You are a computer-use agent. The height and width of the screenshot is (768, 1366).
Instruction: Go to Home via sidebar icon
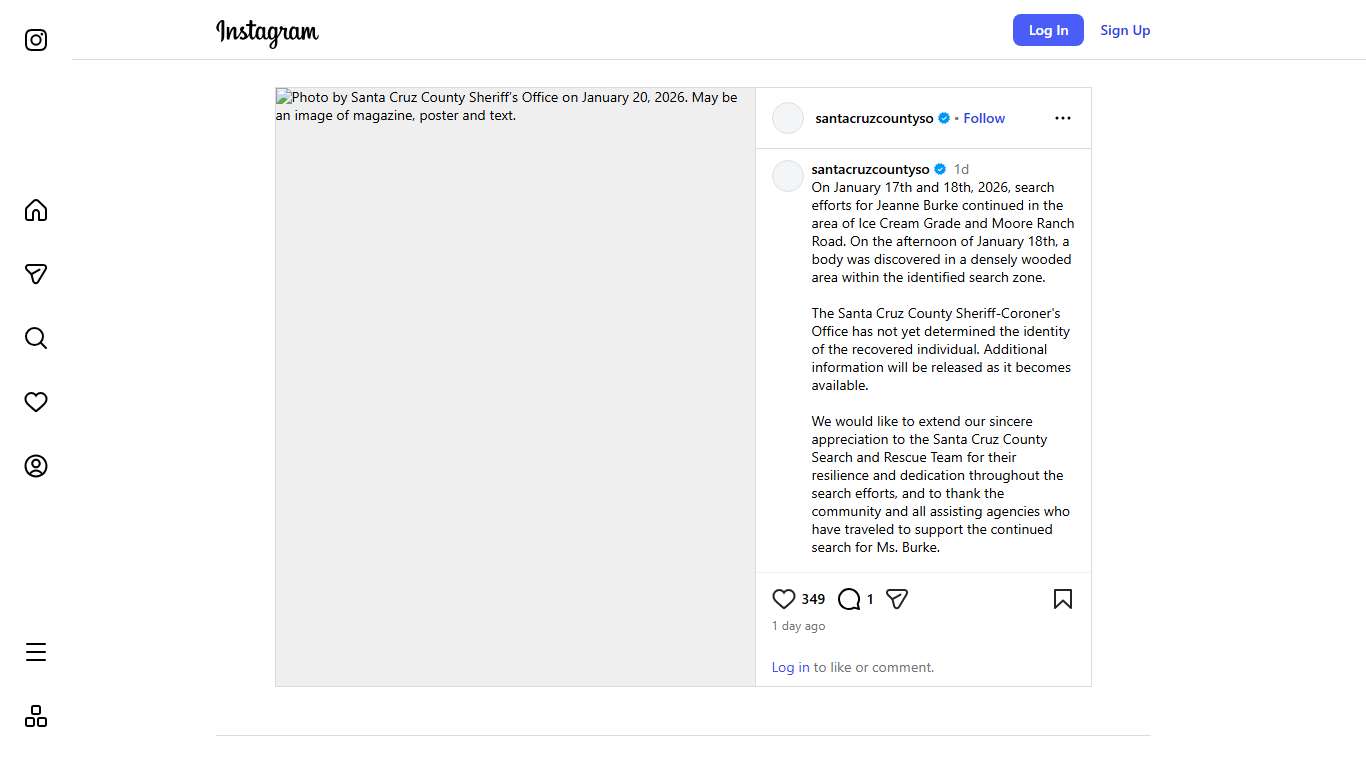click(36, 210)
